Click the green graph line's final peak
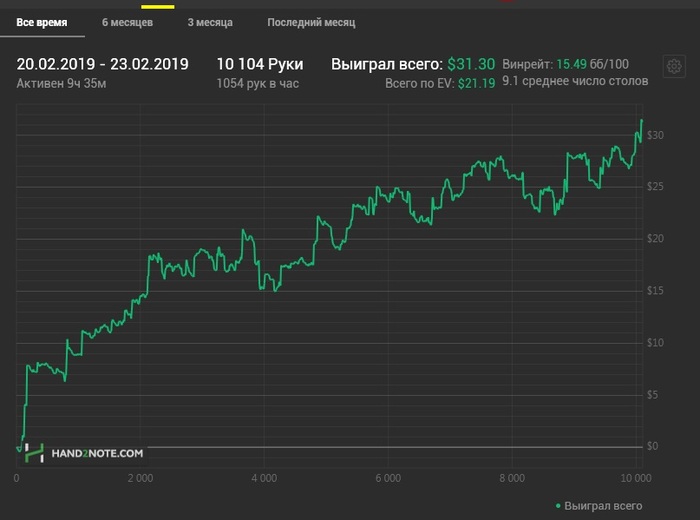The height and width of the screenshot is (520, 700). 642,120
